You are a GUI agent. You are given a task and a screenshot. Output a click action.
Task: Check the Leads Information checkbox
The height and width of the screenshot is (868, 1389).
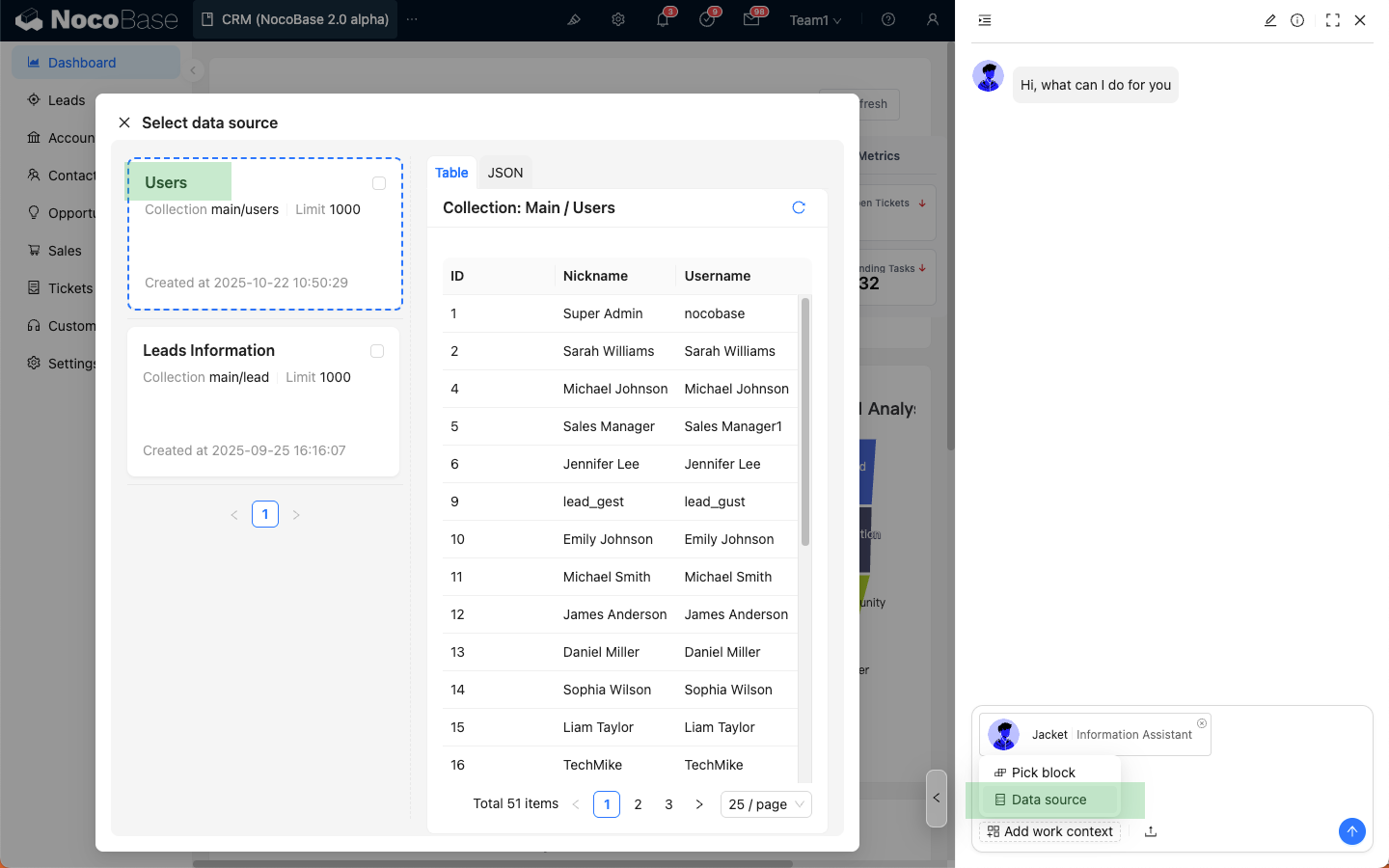[x=377, y=351]
